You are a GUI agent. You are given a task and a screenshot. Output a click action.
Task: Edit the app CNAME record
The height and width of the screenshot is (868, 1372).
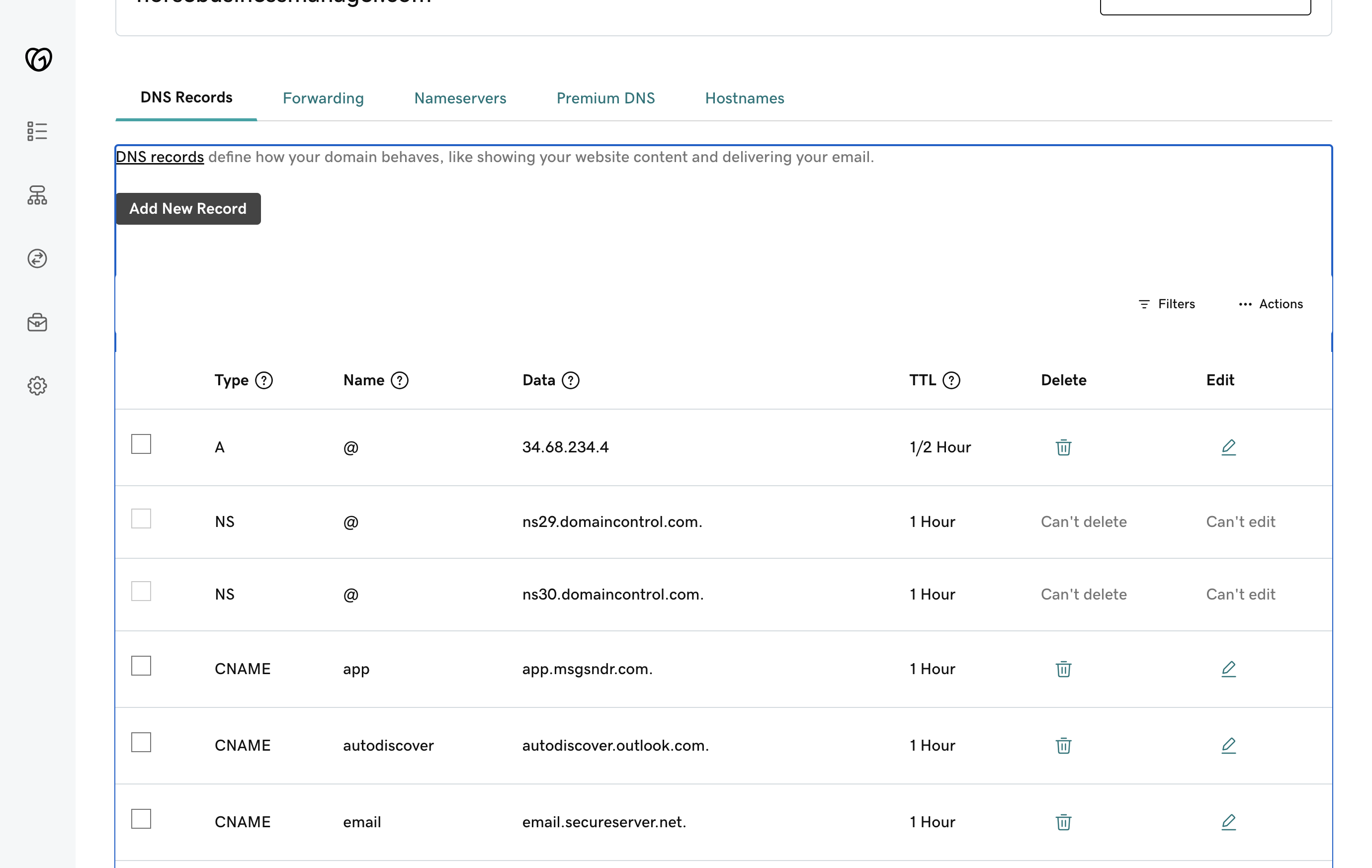1228,669
